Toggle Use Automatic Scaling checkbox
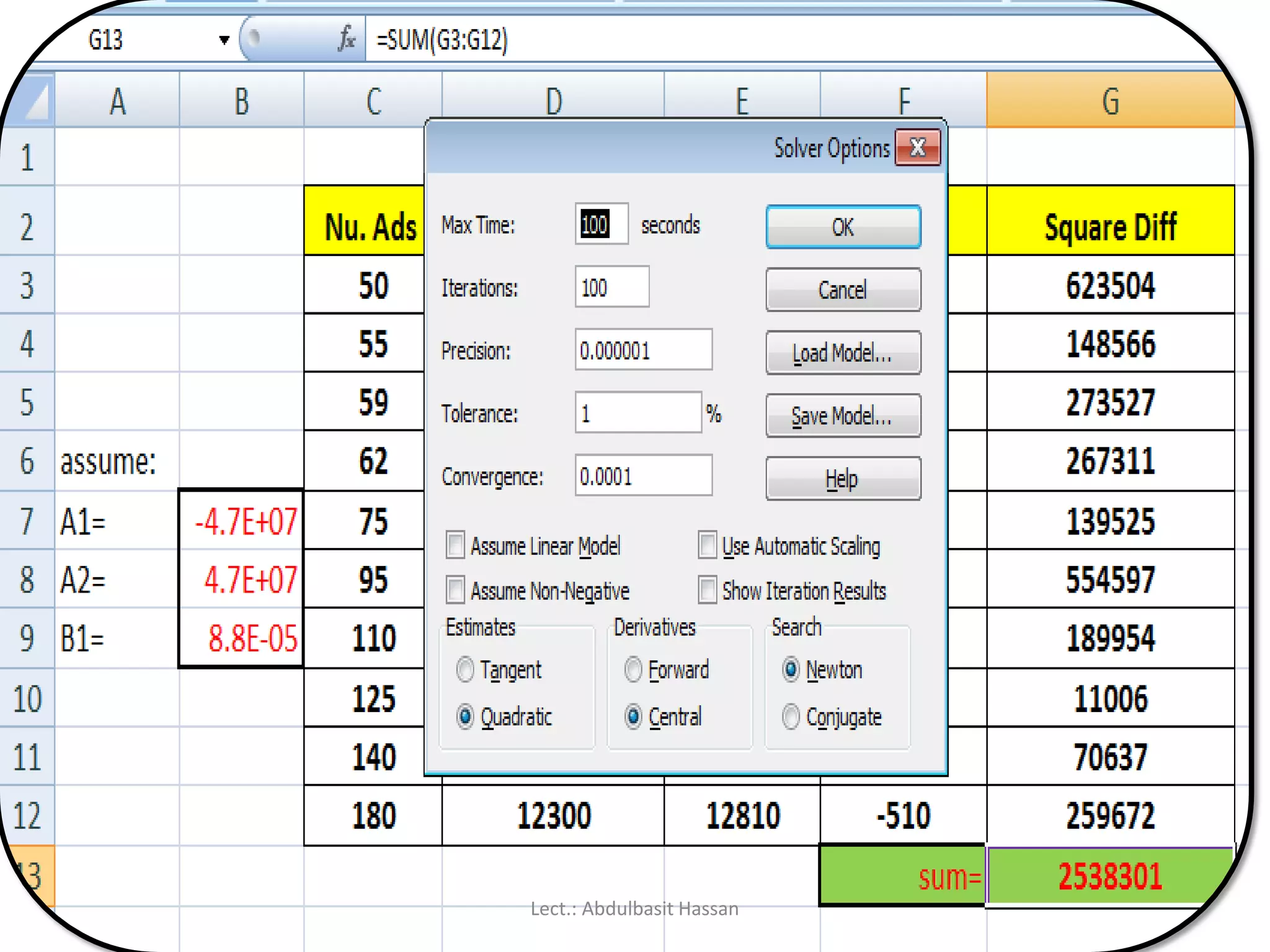Image resolution: width=1270 pixels, height=952 pixels. tap(708, 545)
